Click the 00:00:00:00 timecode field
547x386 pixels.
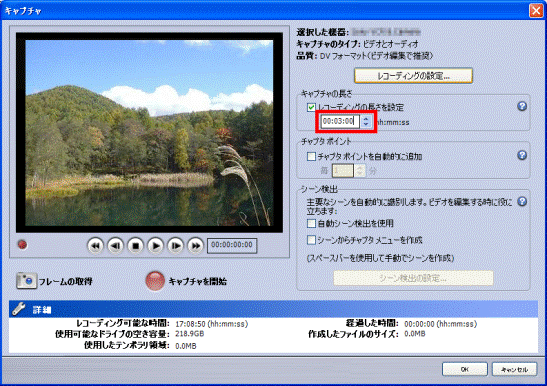[232, 246]
